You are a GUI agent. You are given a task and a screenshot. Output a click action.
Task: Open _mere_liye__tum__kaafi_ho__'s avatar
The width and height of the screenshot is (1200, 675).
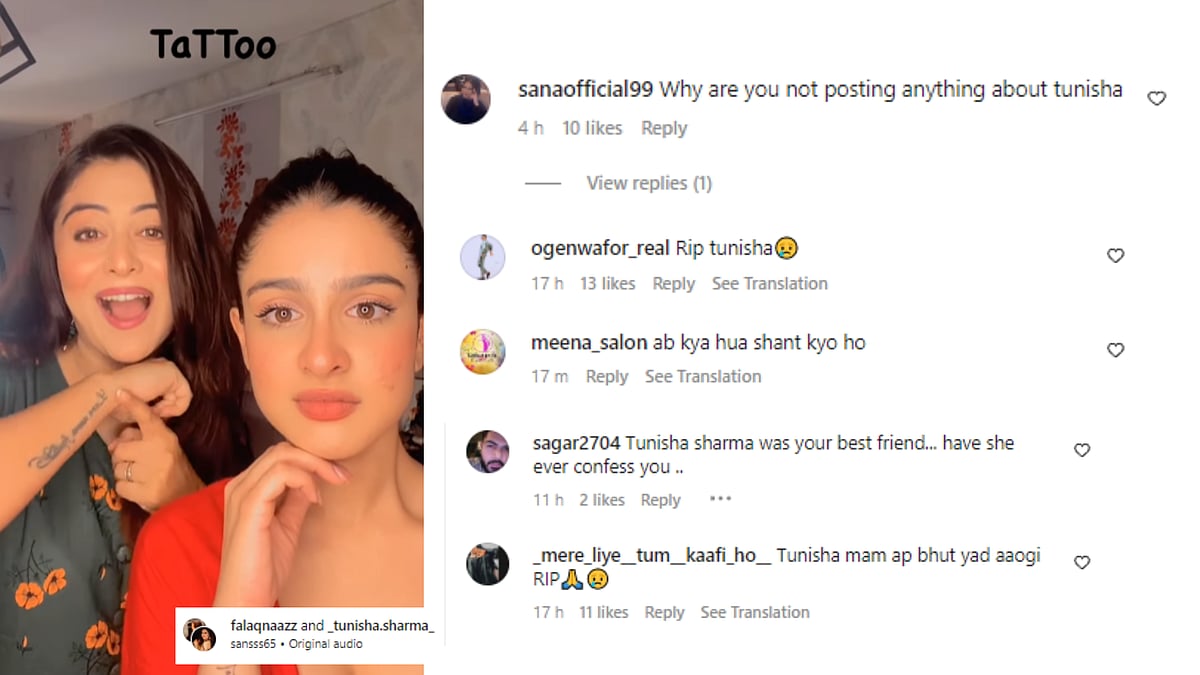[487, 564]
